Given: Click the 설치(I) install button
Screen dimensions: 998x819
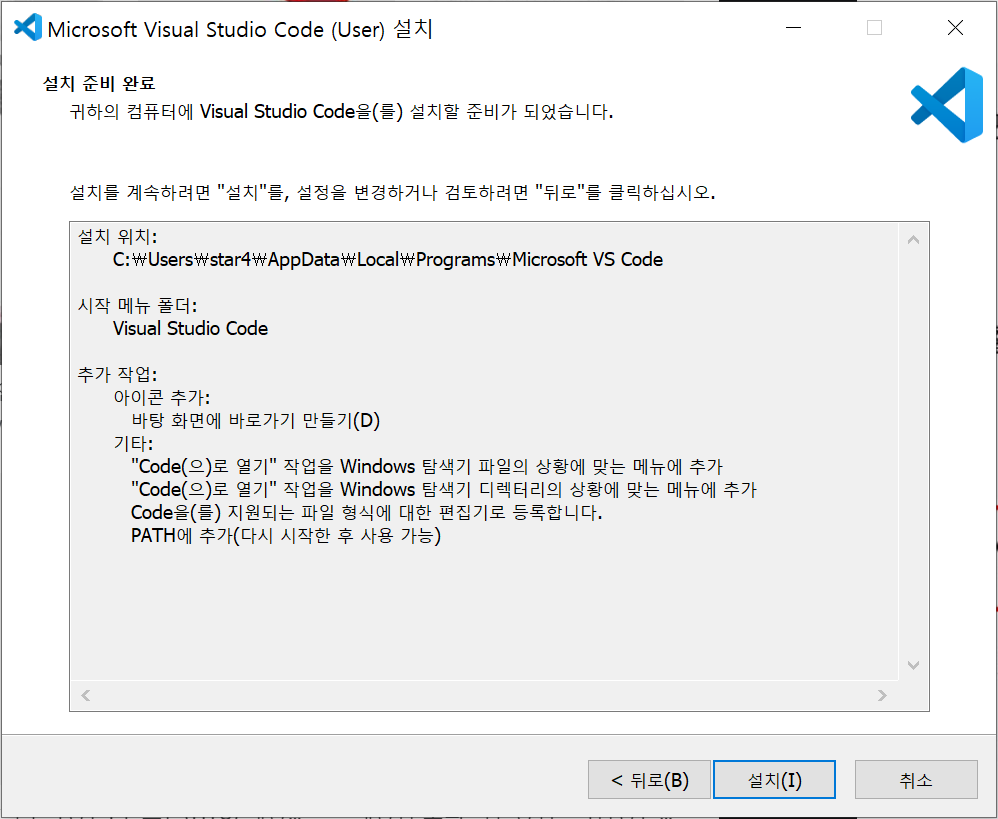Looking at the screenshot, I should 774,779.
